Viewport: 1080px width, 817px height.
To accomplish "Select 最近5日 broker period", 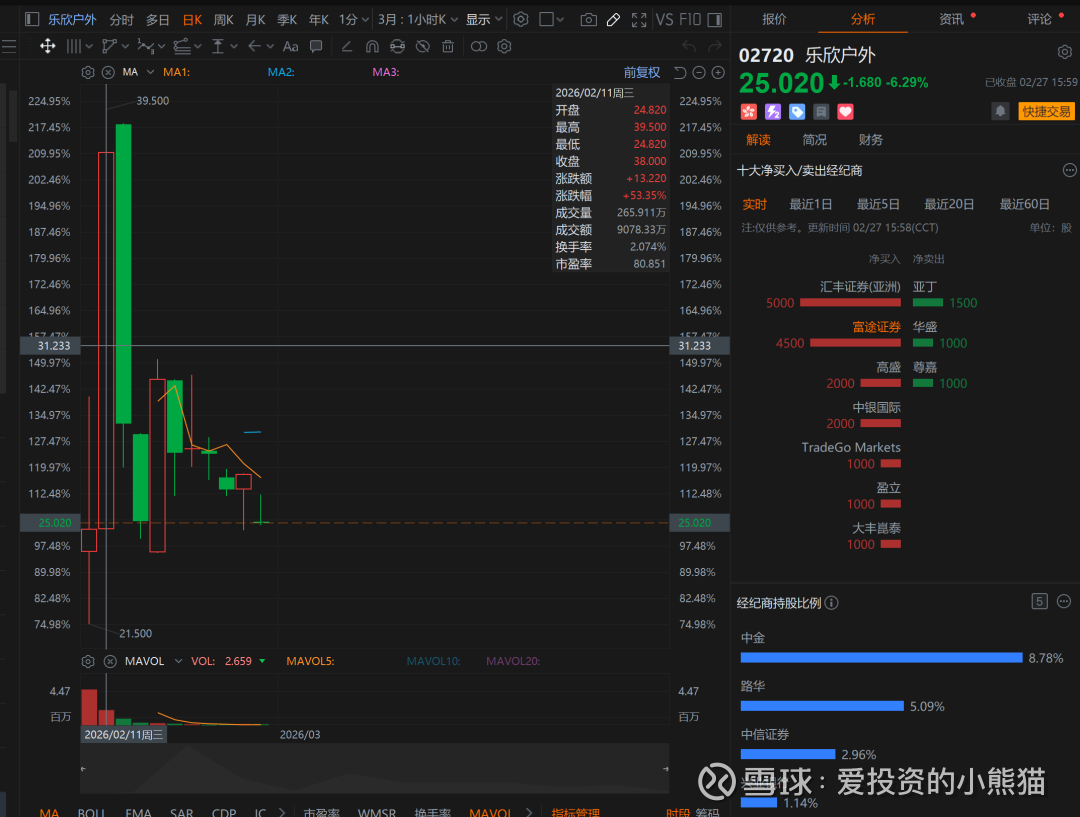I will point(878,204).
